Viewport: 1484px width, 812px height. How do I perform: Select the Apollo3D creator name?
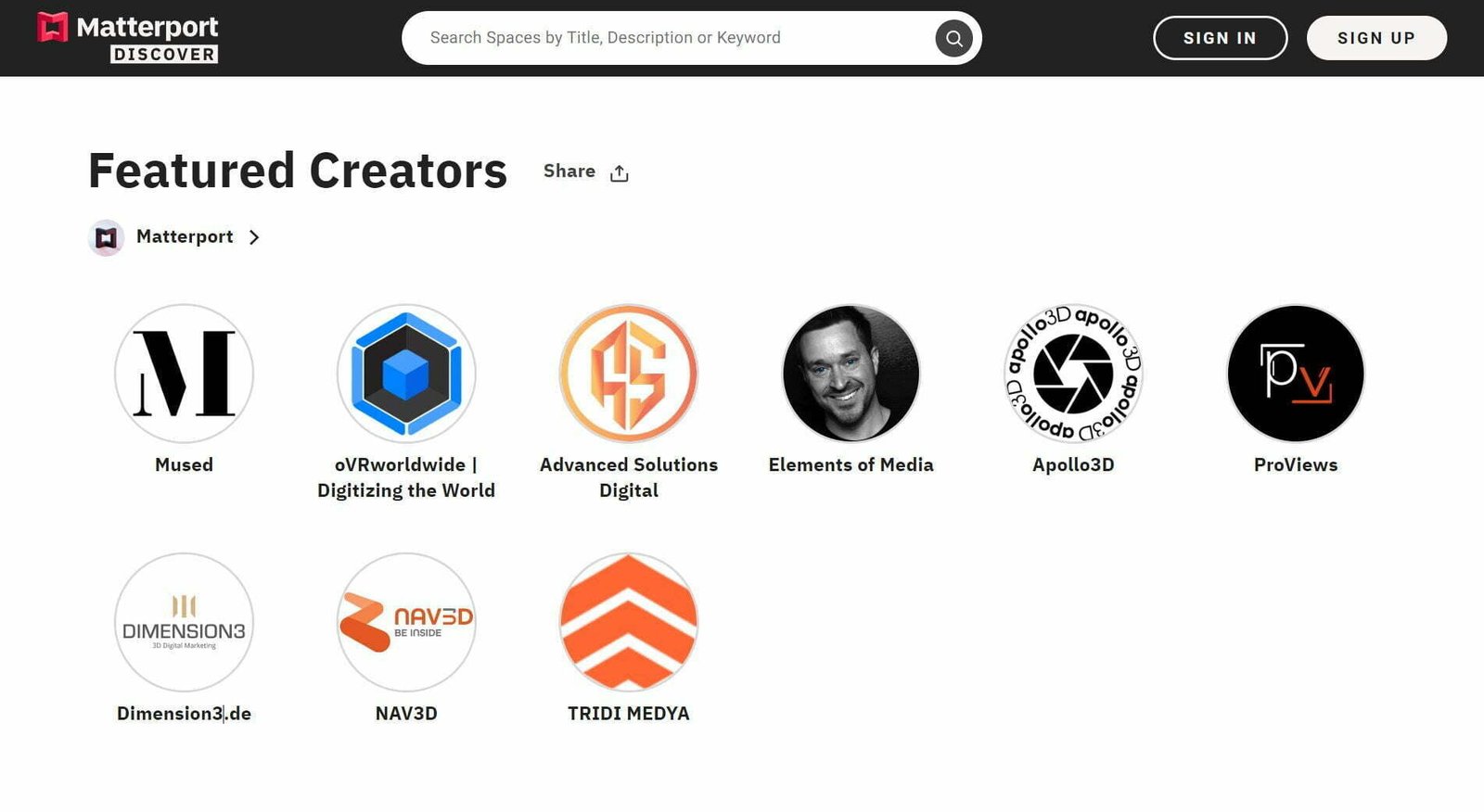(x=1074, y=464)
